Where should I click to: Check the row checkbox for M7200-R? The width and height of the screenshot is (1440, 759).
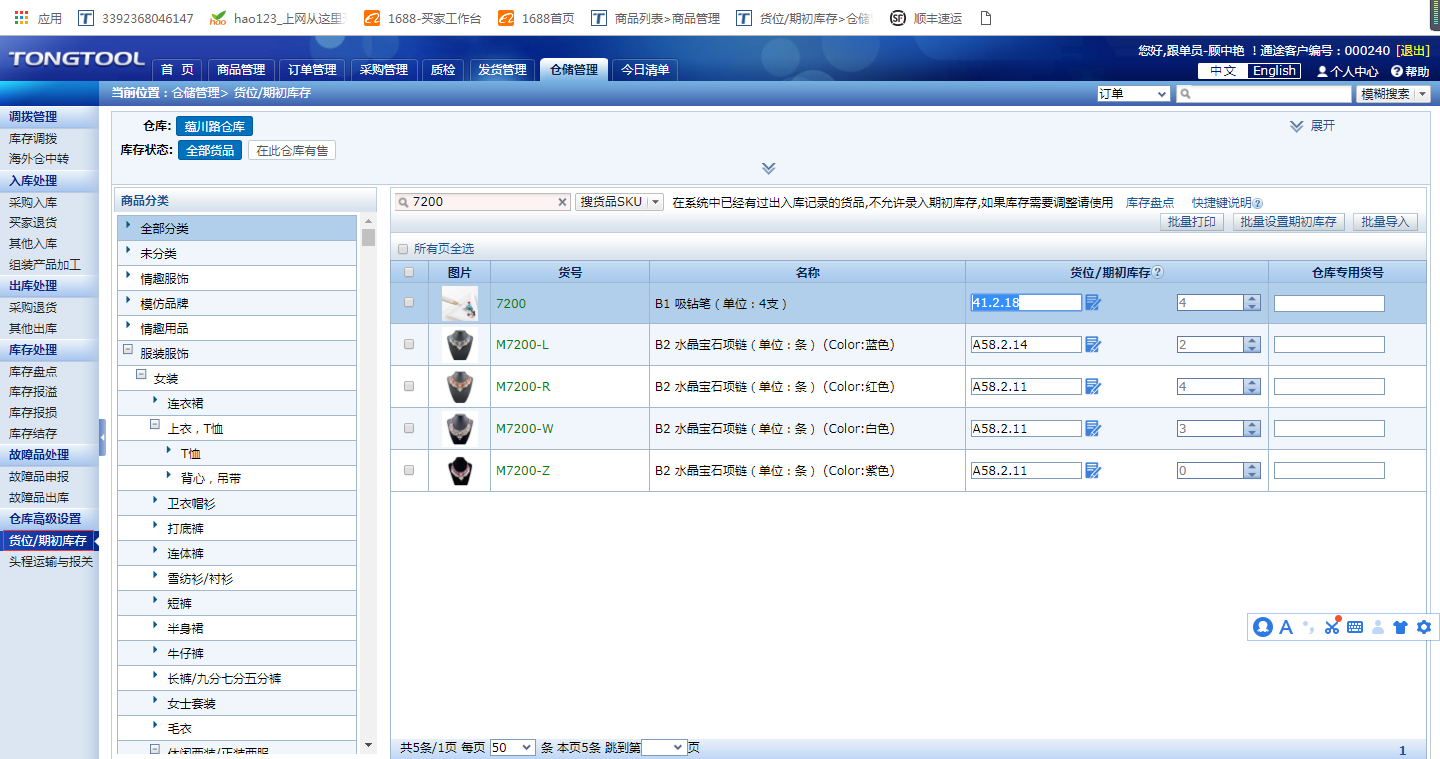click(409, 386)
